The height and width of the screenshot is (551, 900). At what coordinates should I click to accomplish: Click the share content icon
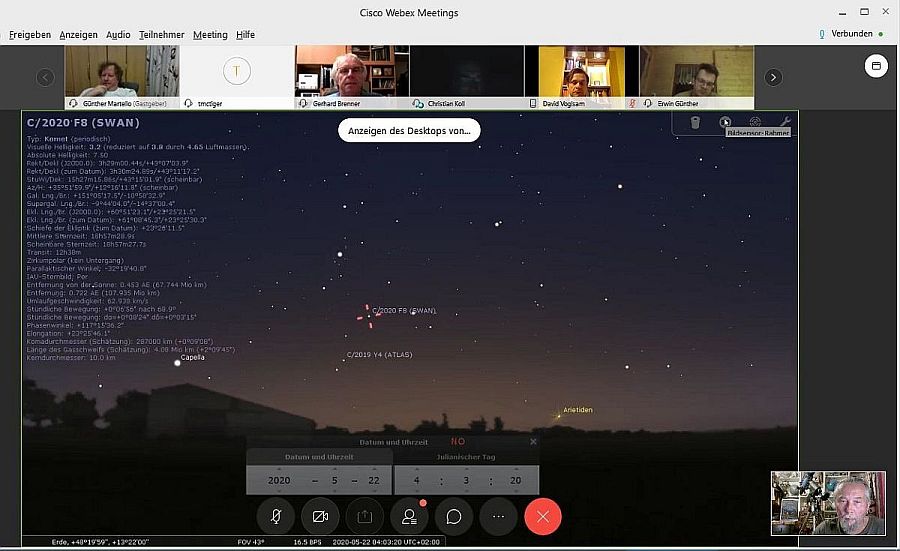coord(365,516)
